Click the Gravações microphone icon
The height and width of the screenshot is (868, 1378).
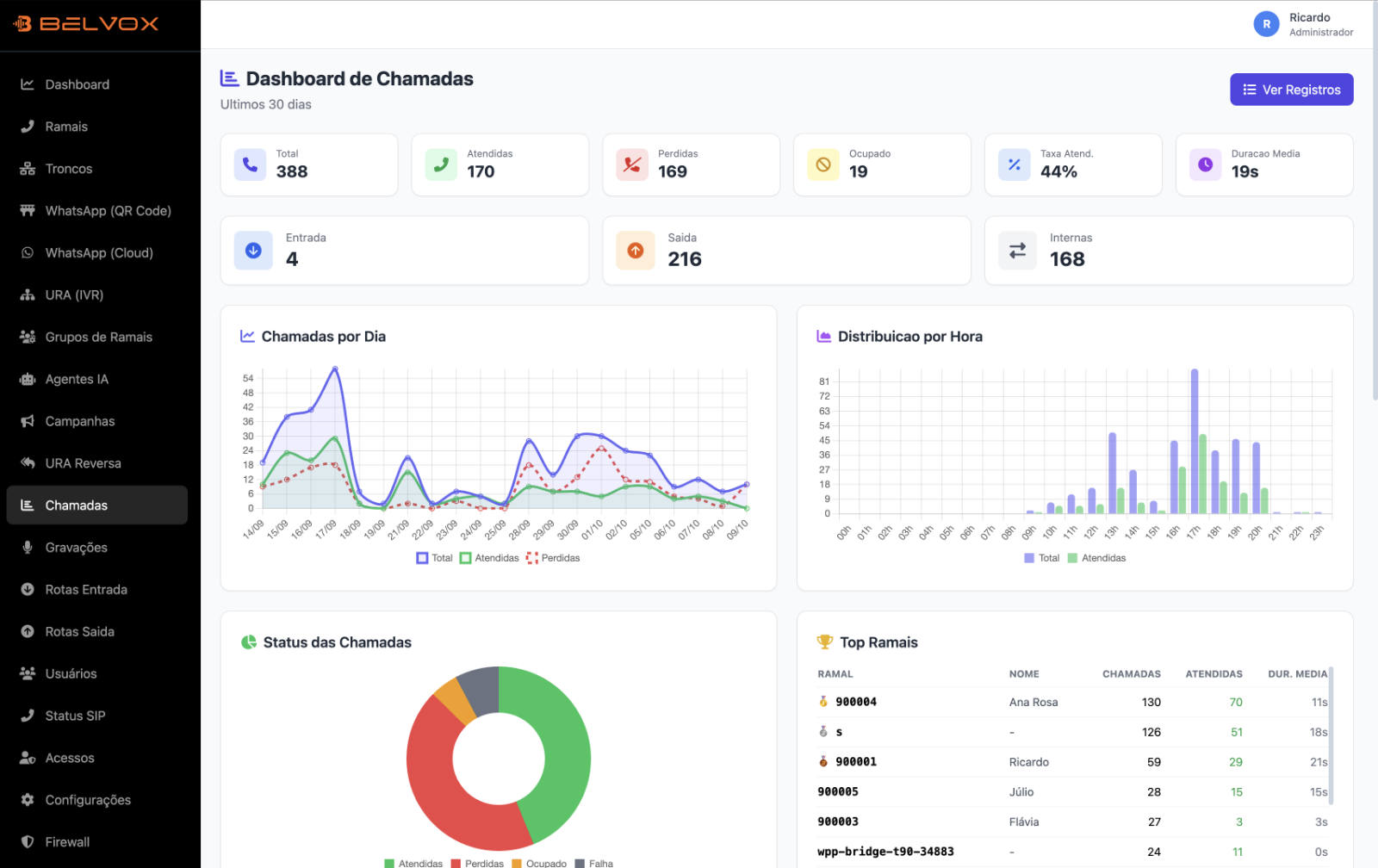point(28,548)
